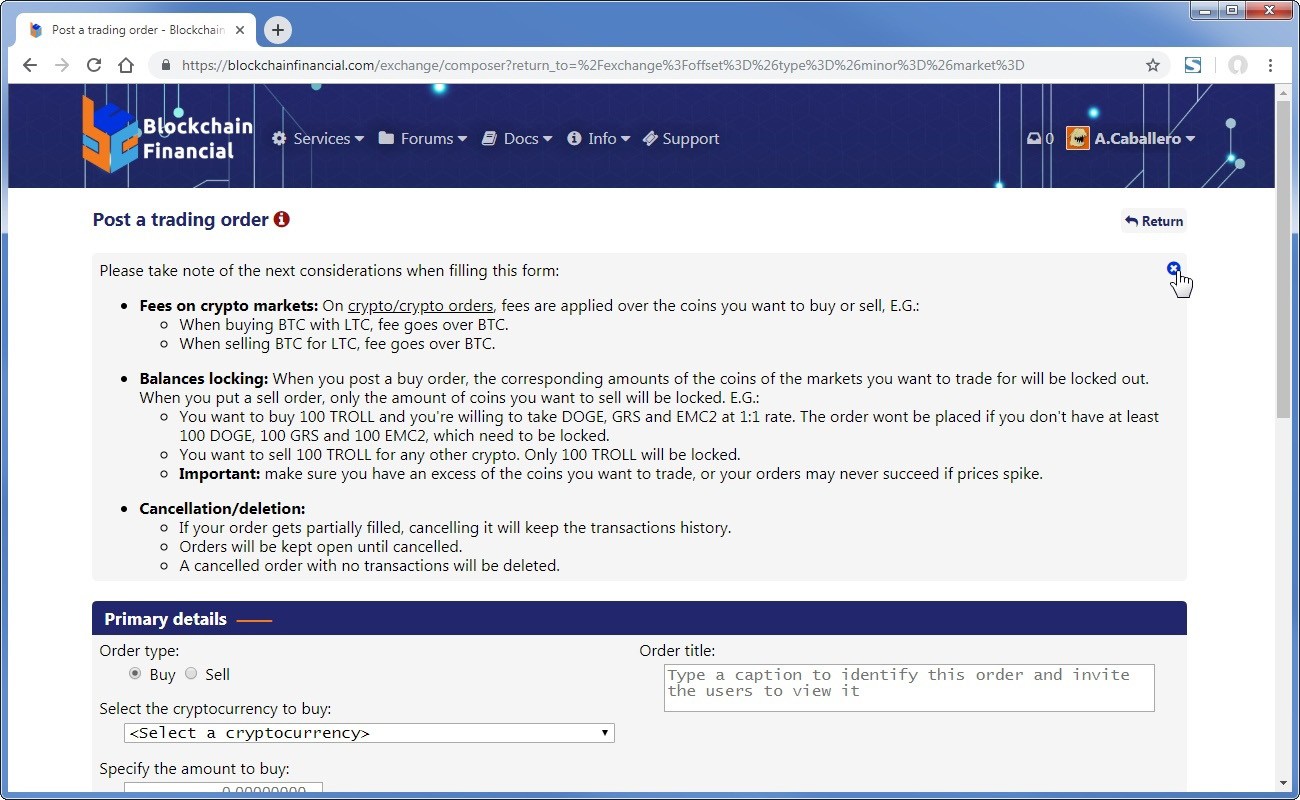The width and height of the screenshot is (1300, 800).
Task: Open the inbox messages icon
Action: tap(1034, 139)
